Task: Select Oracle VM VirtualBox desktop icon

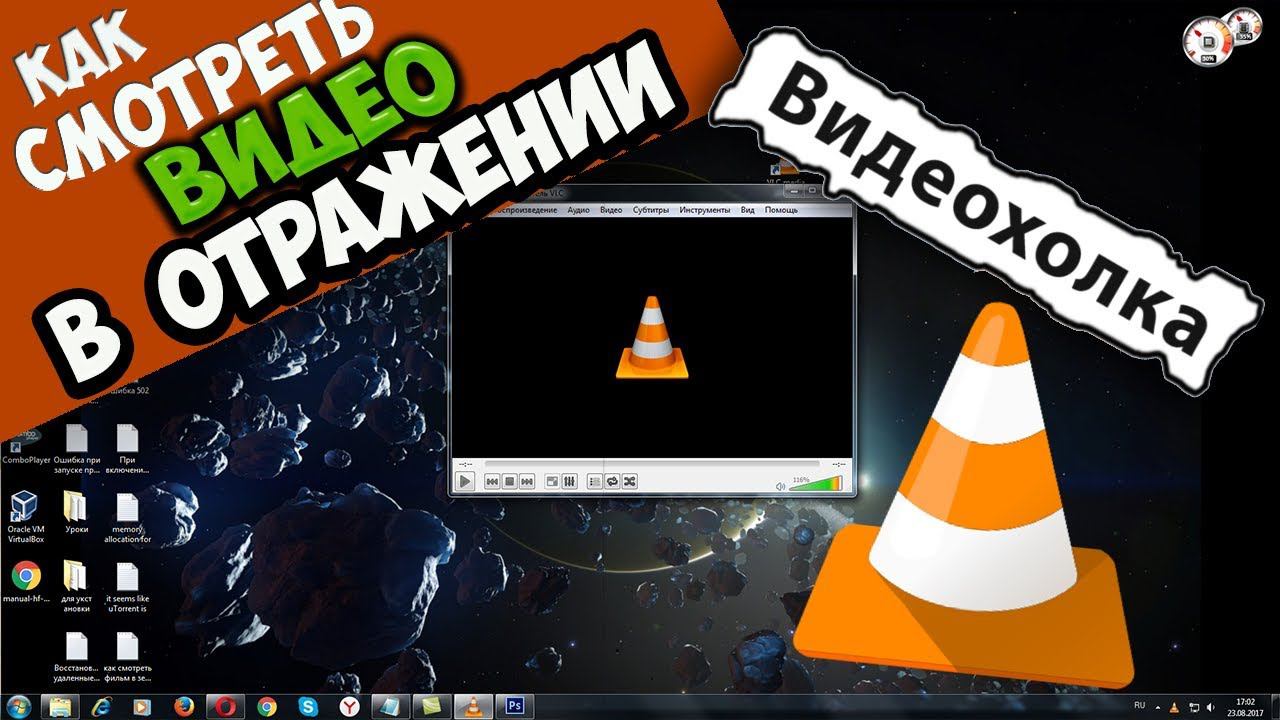Action: [x=26, y=517]
